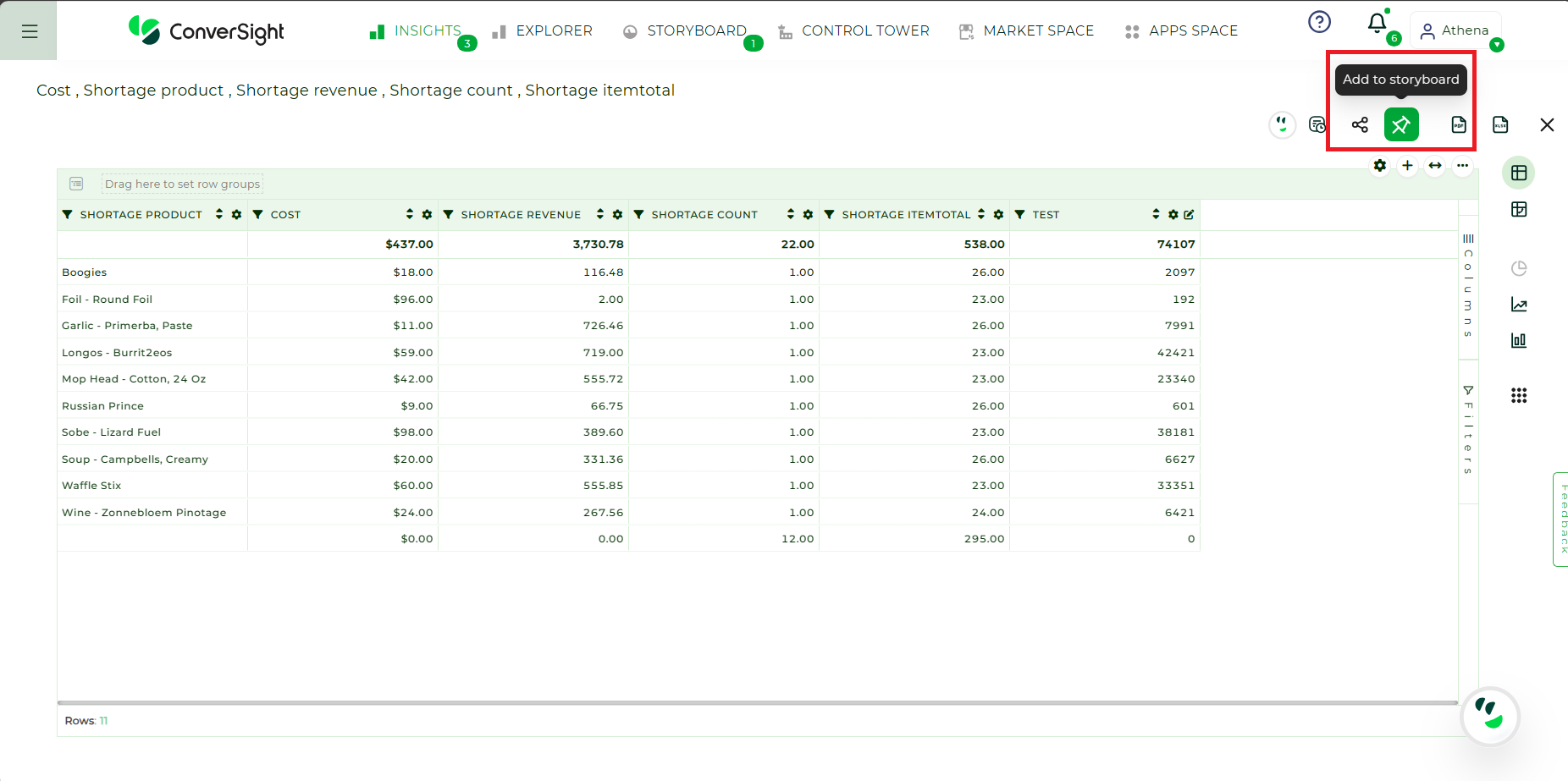The image size is (1568, 781).
Task: Edit the Test column formula
Action: tap(1189, 215)
